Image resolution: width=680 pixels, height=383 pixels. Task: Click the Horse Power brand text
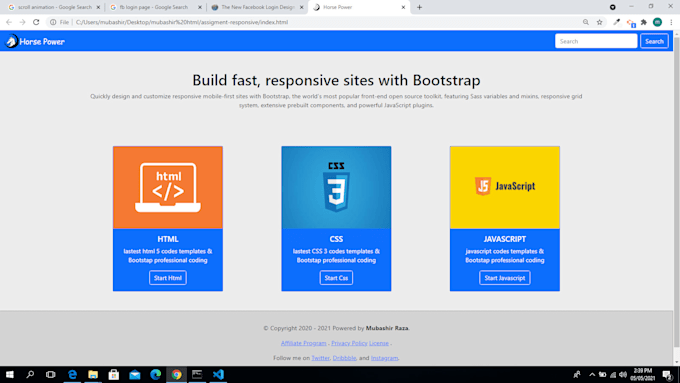click(x=42, y=42)
